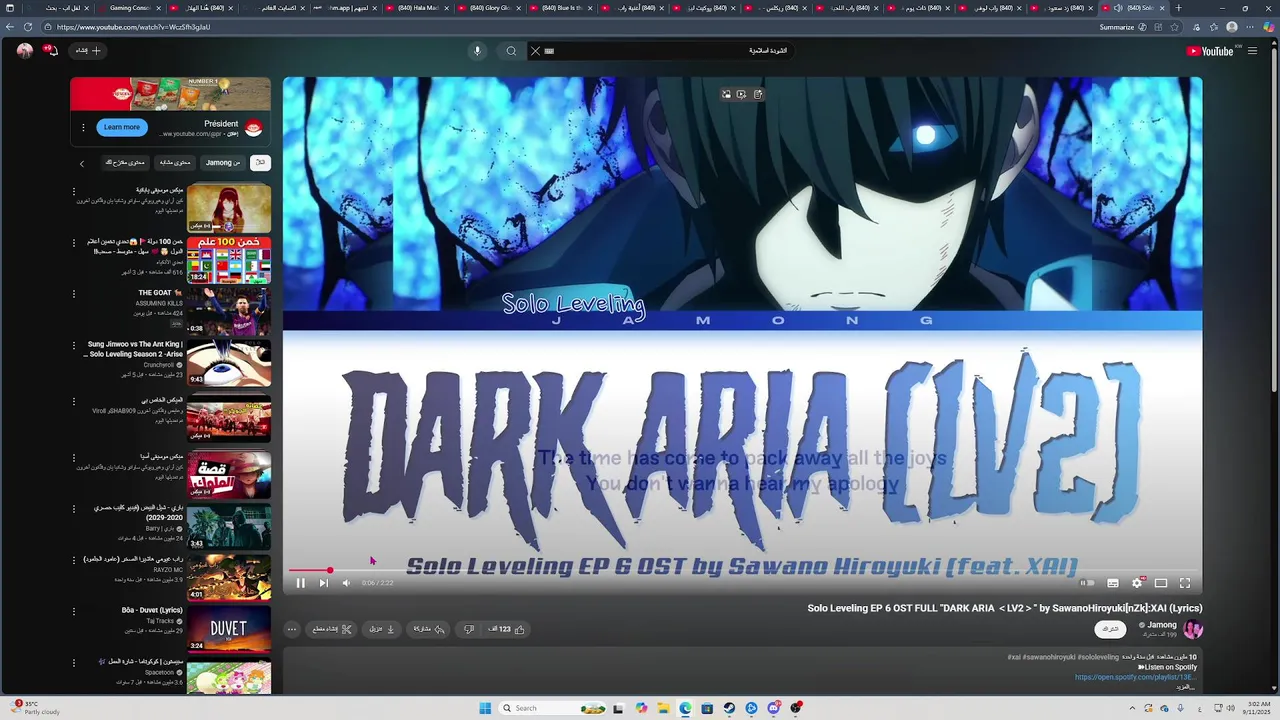
Task: Open options for Bôa - Duvet video
Action: click(x=74, y=611)
